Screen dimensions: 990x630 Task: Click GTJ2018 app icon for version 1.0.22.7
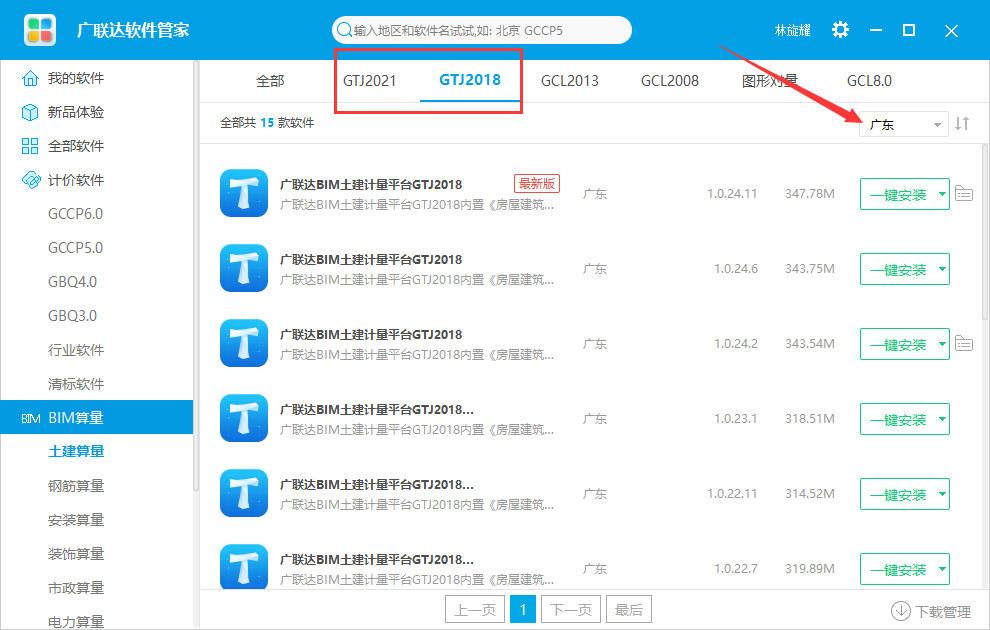click(x=244, y=567)
